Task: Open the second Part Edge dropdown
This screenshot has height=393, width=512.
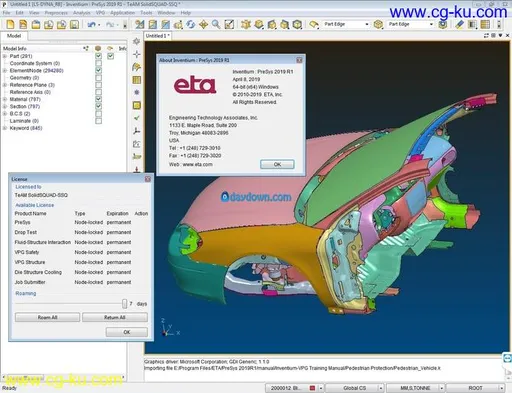Action: (x=431, y=24)
